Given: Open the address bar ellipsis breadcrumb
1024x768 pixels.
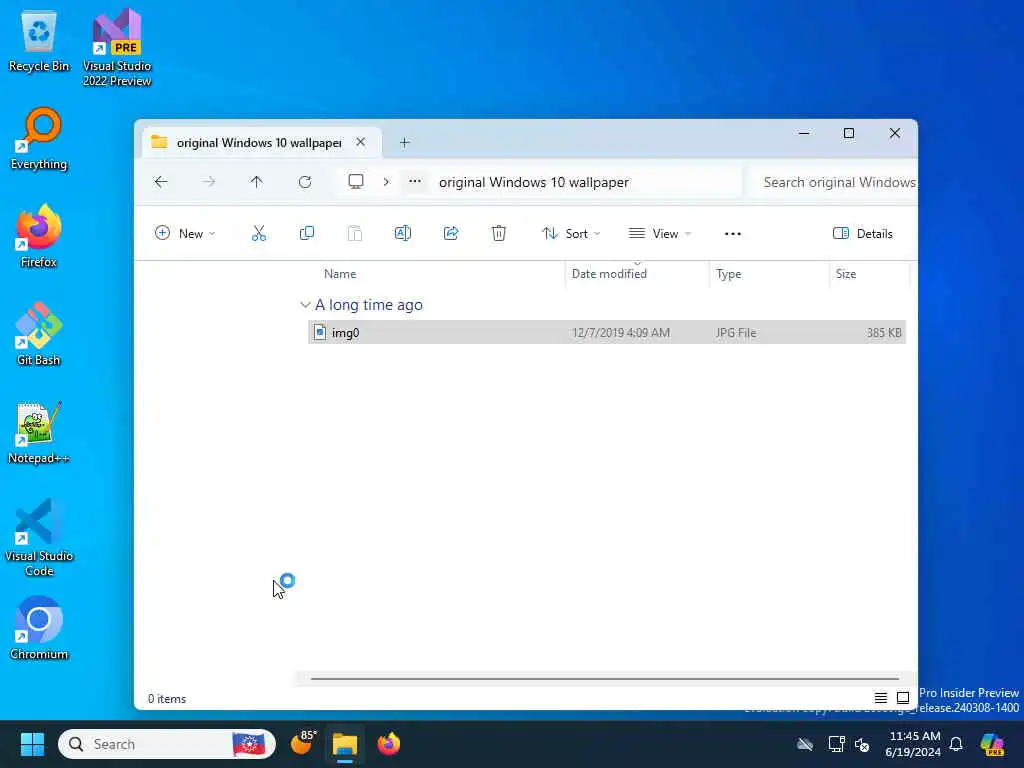Looking at the screenshot, I should [x=415, y=181].
